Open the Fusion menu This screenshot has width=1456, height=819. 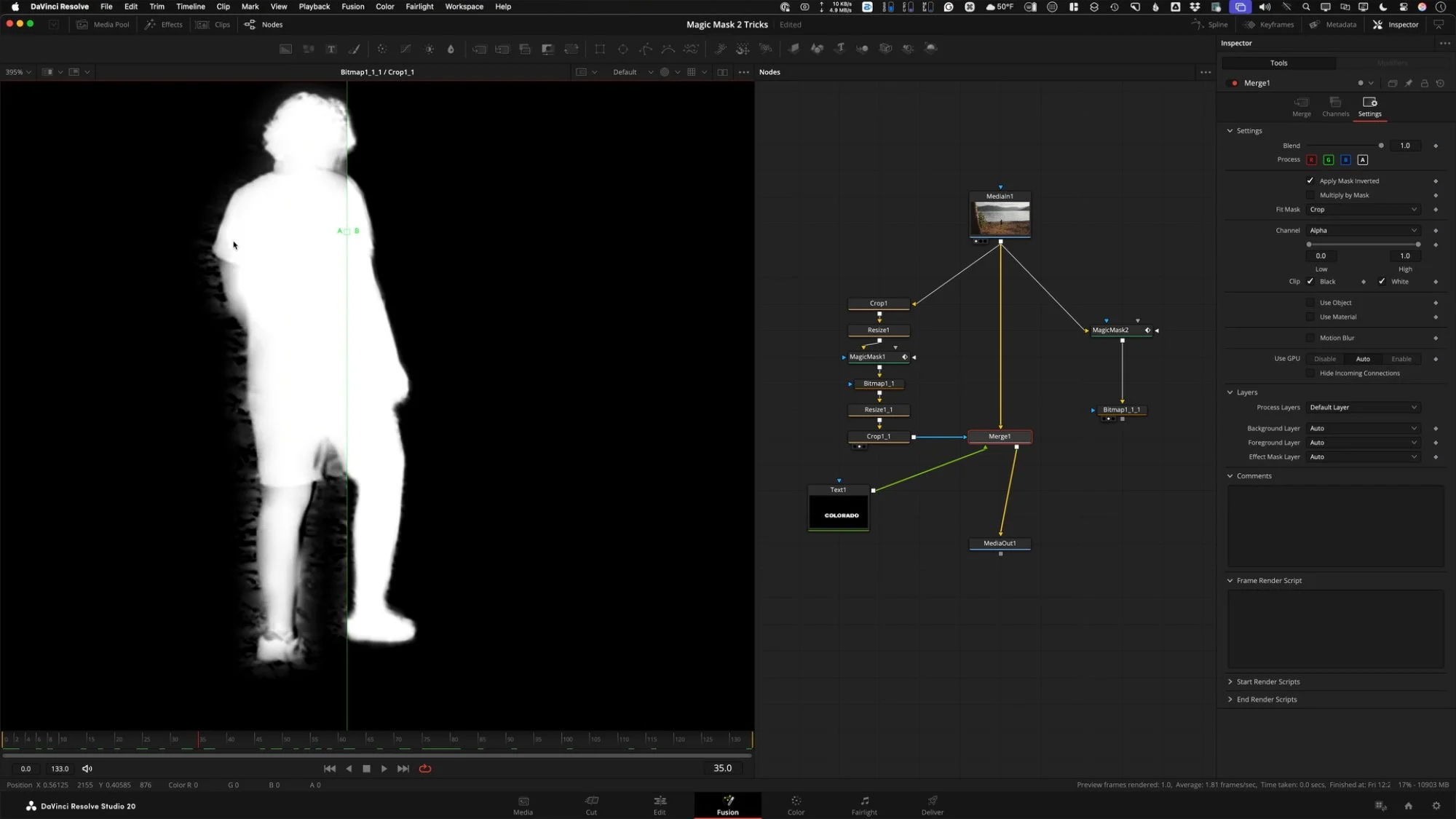(352, 7)
